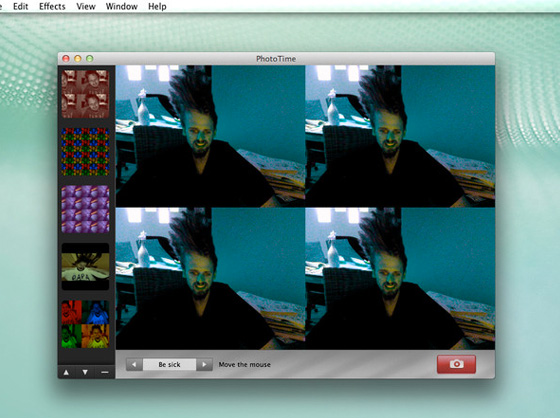560x418 pixels.
Task: Select the sepia four-face thumbnail
Action: 85,94
